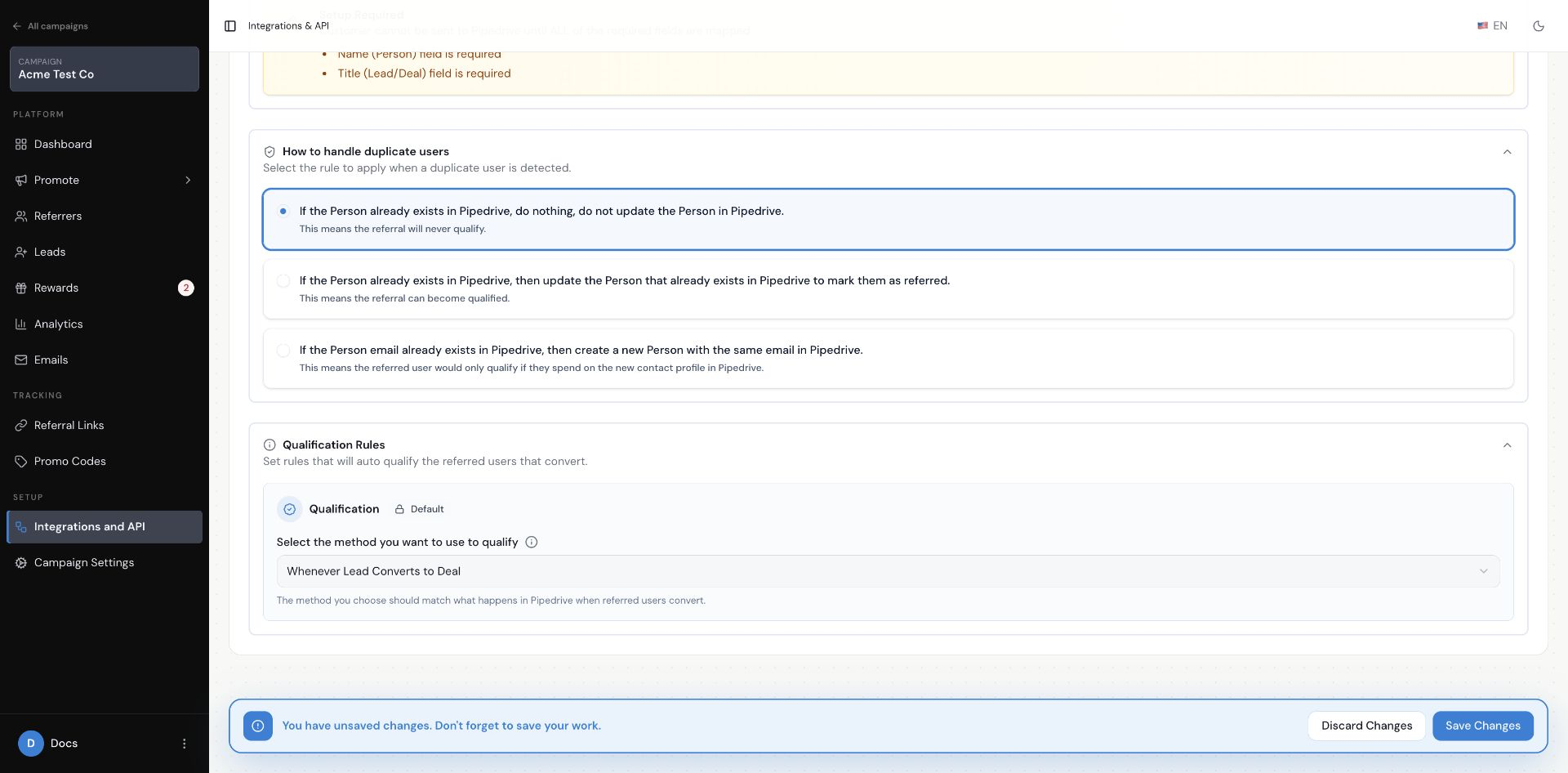Click the Emails envelope icon
Screen dimensions: 1568x773
pyautogui.click(x=21, y=360)
